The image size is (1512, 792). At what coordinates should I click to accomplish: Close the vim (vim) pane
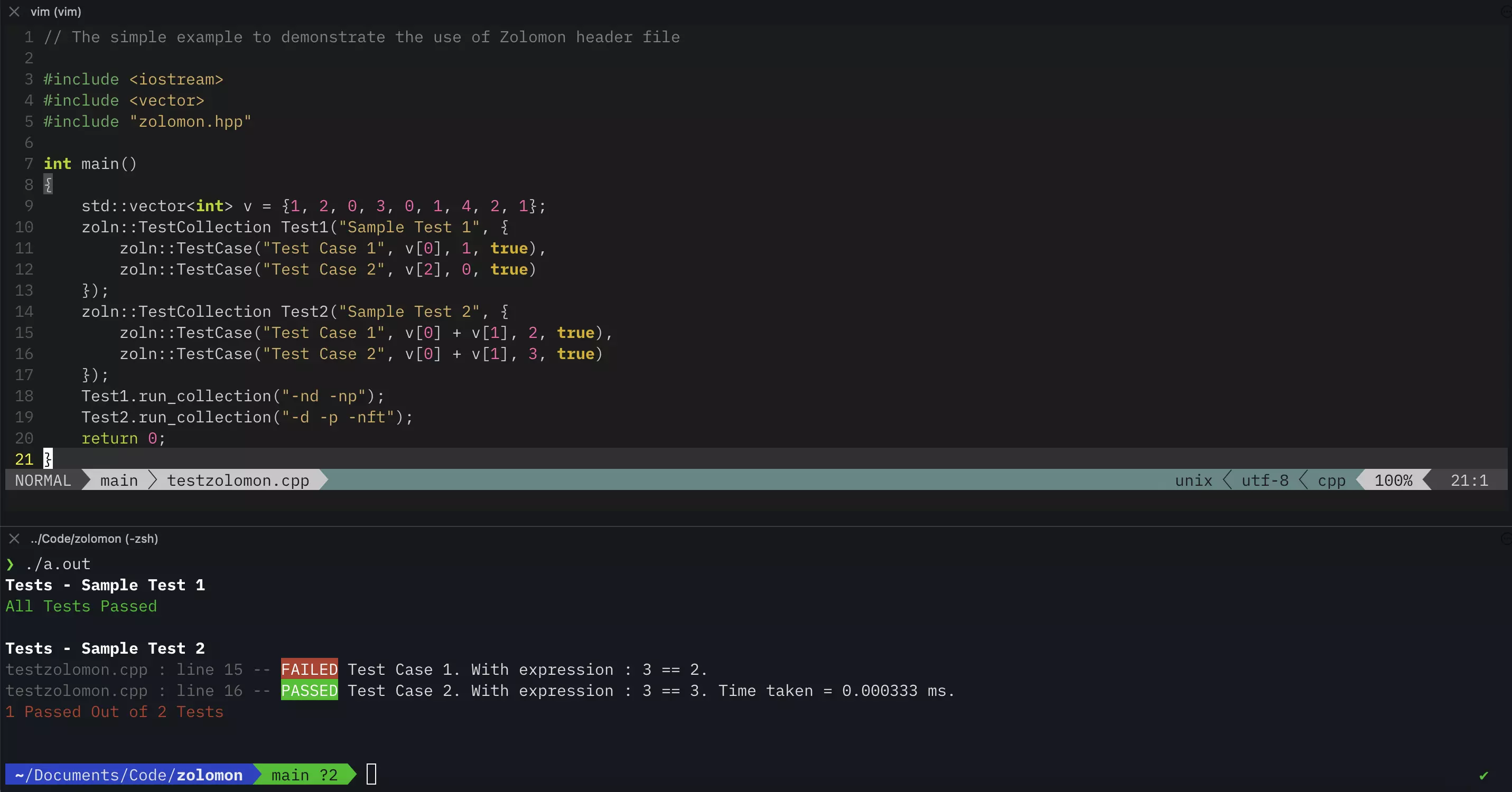[x=15, y=11]
